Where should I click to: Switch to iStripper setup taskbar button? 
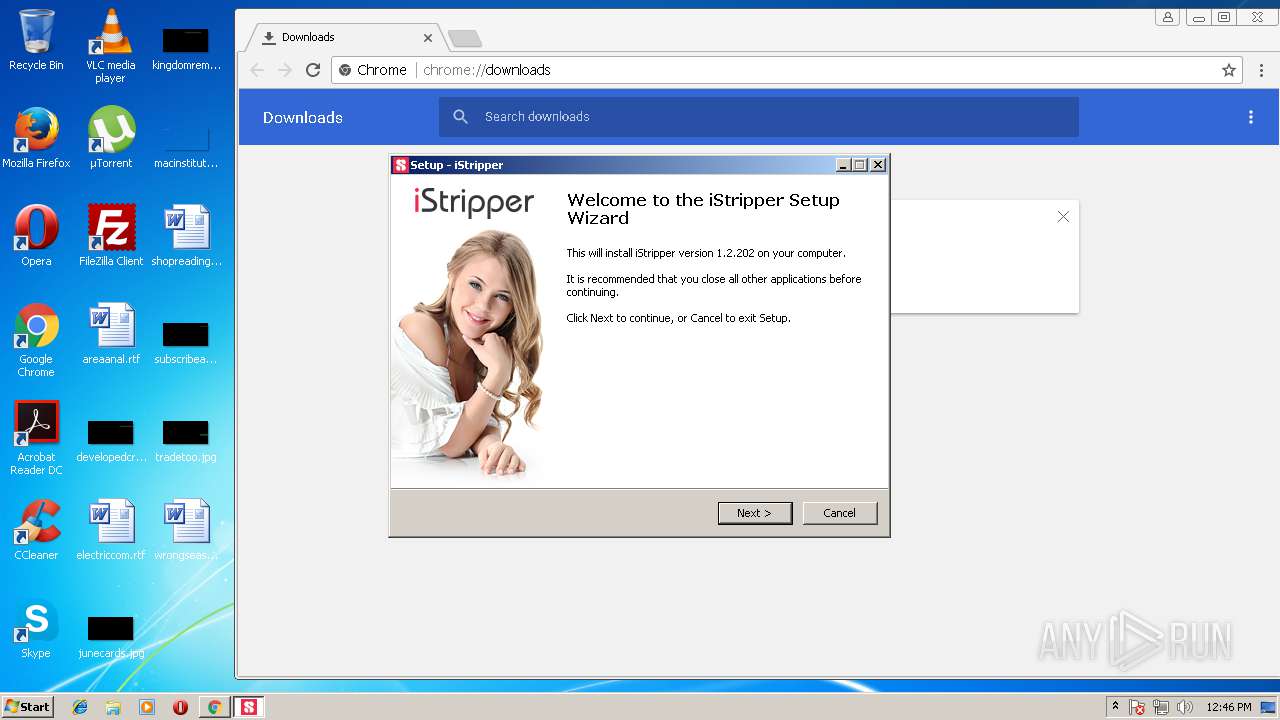[248, 707]
